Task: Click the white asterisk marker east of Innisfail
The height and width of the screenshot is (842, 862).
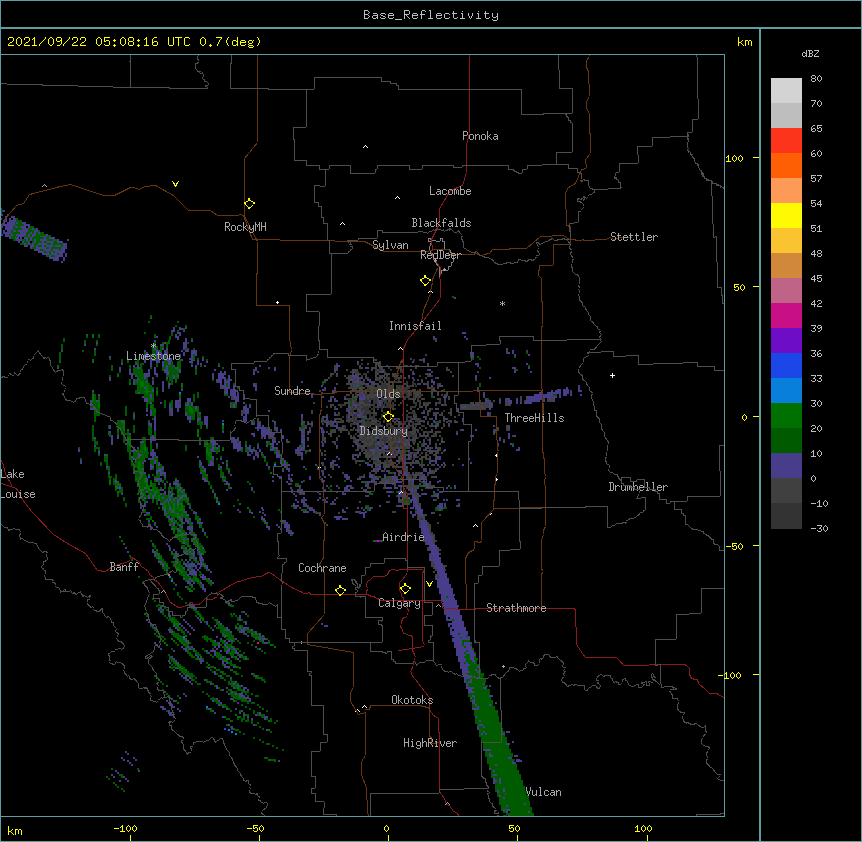Action: pyautogui.click(x=502, y=303)
